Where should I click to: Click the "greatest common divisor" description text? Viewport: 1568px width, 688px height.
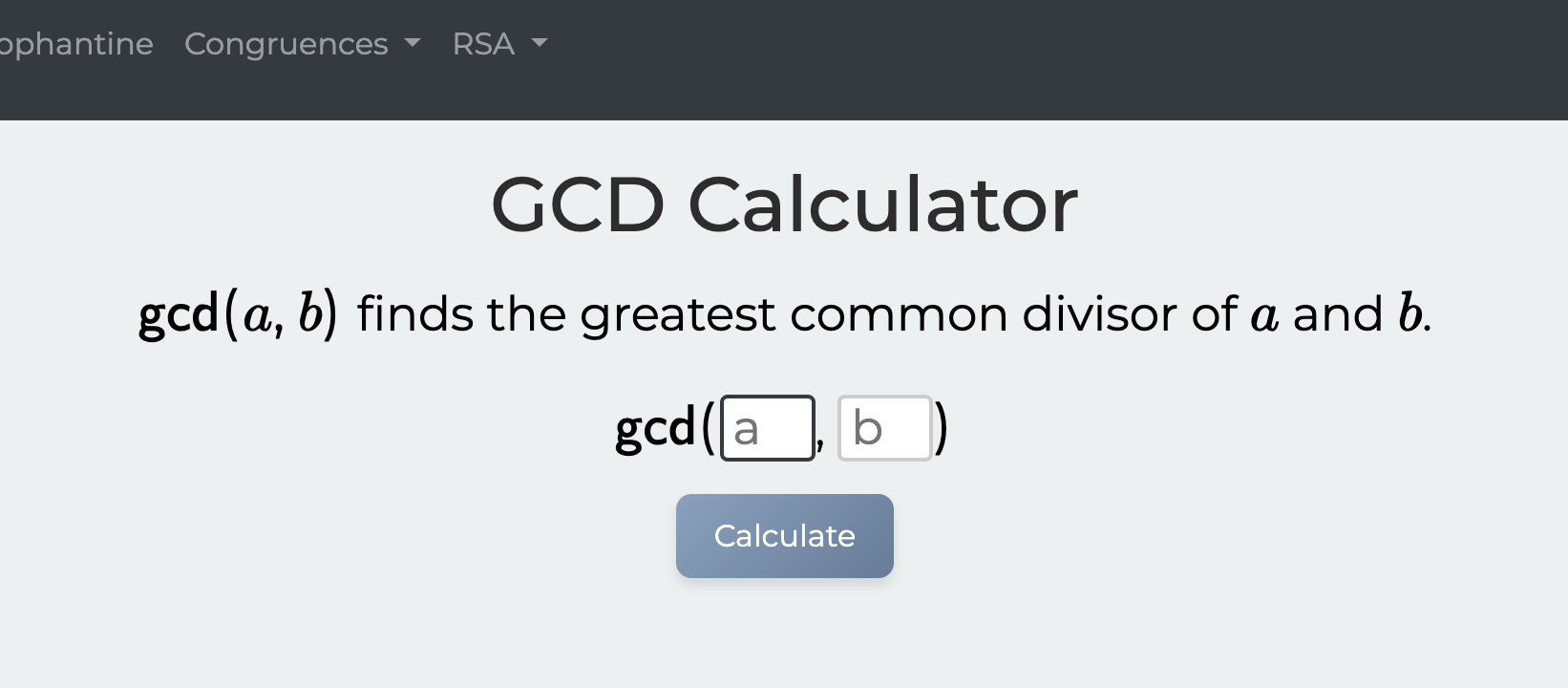792,314
